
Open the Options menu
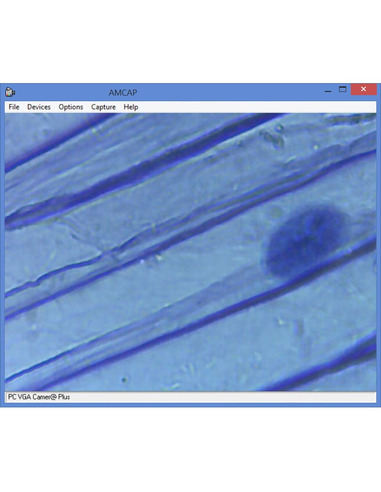coord(71,107)
